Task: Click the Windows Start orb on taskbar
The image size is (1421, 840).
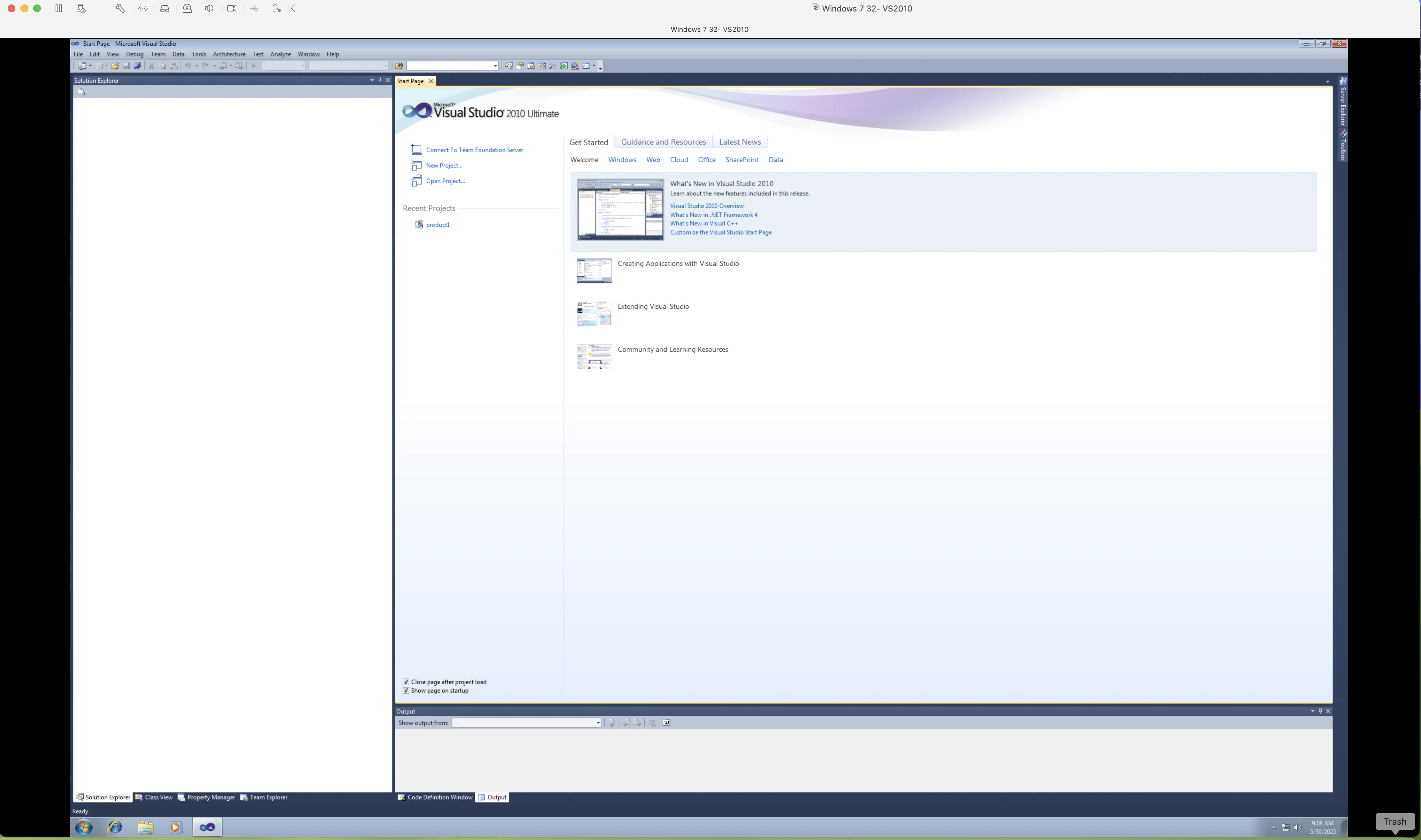Action: [x=84, y=828]
